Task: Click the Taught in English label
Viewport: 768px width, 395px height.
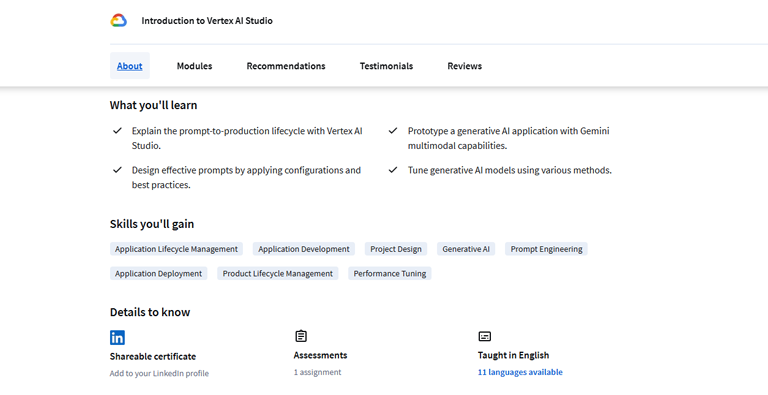Action: (513, 355)
